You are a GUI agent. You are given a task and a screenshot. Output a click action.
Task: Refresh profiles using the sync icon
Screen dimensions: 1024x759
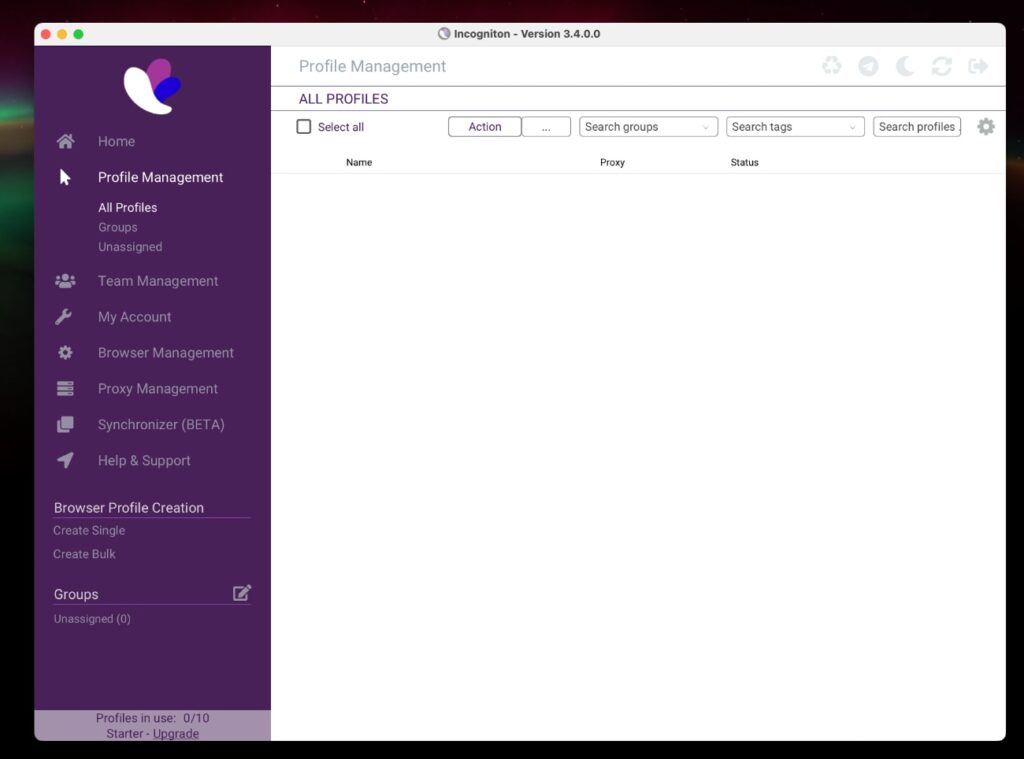(941, 66)
